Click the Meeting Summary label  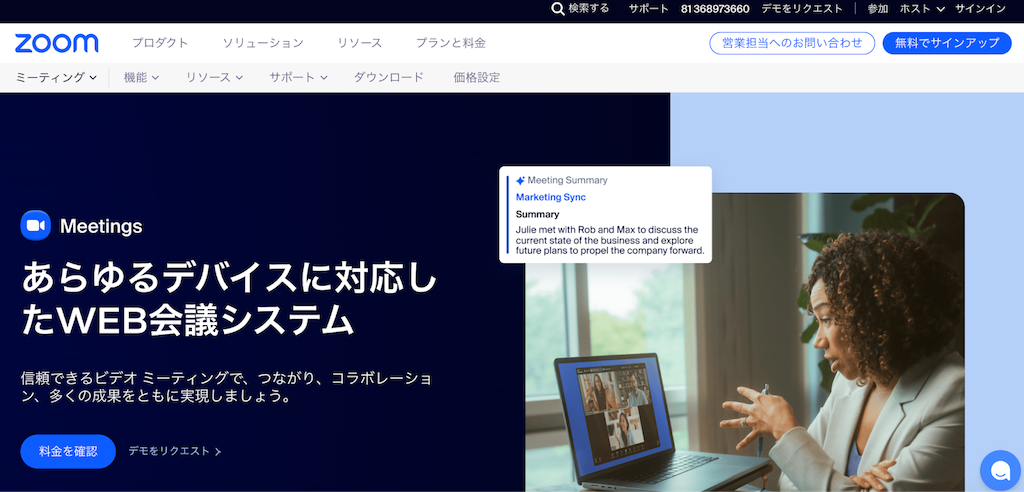point(567,180)
